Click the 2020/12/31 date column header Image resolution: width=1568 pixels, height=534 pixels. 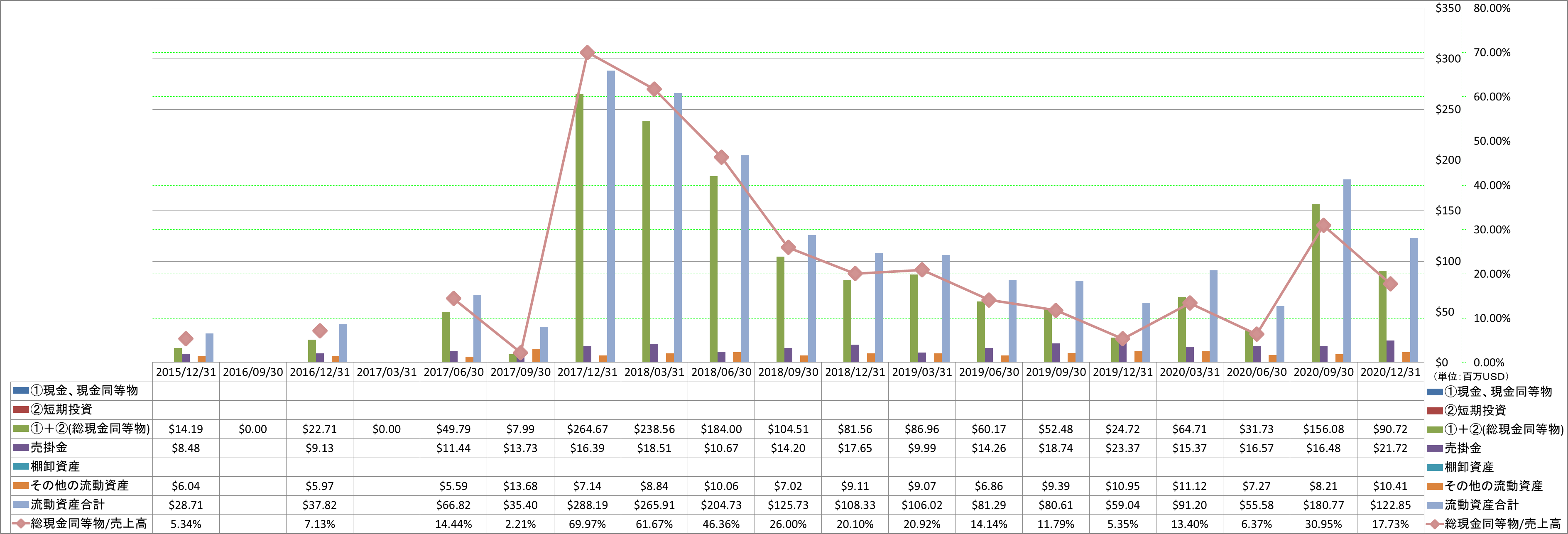tap(1390, 372)
